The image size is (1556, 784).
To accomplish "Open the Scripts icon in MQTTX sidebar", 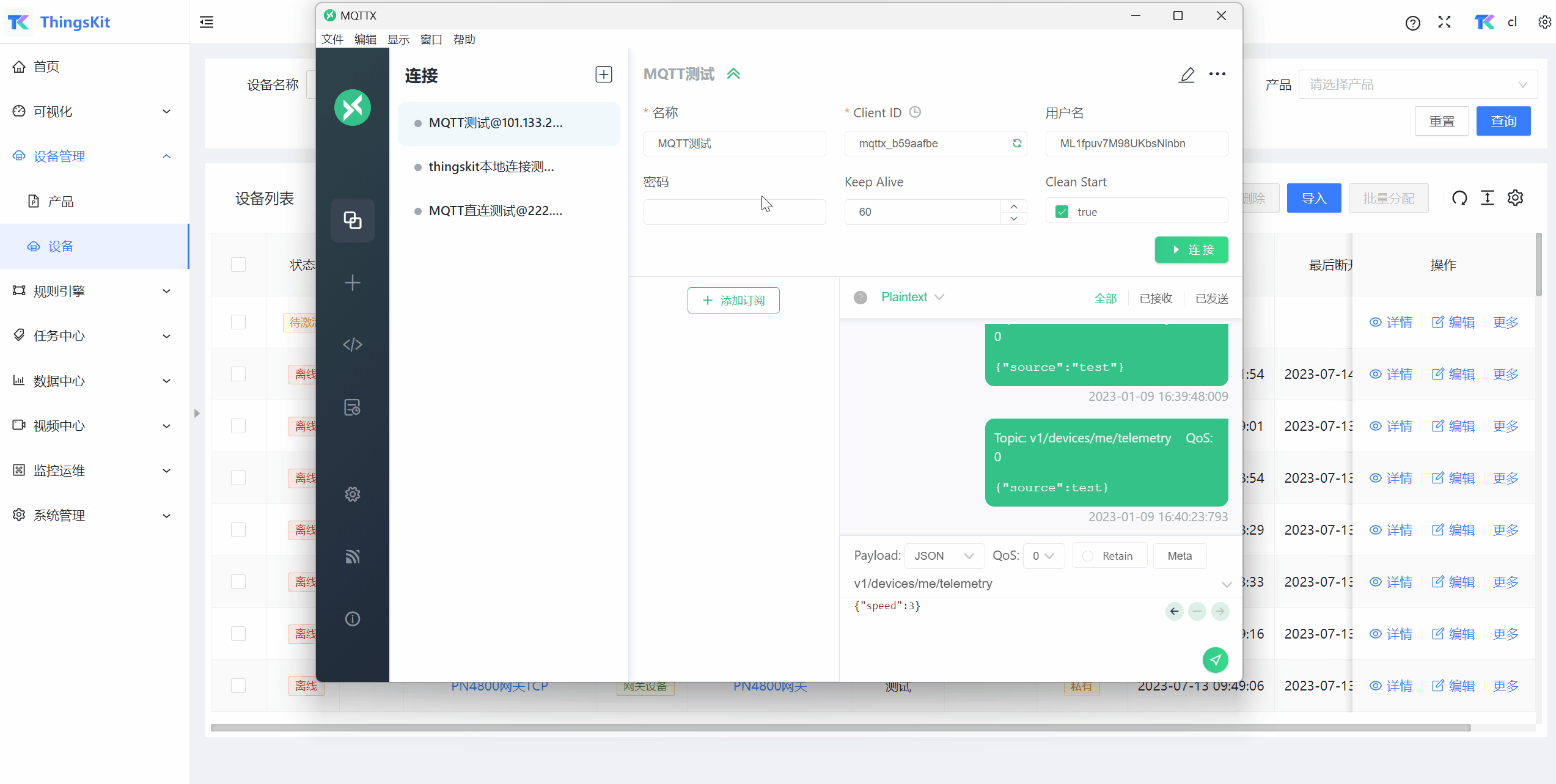I will 352,345.
